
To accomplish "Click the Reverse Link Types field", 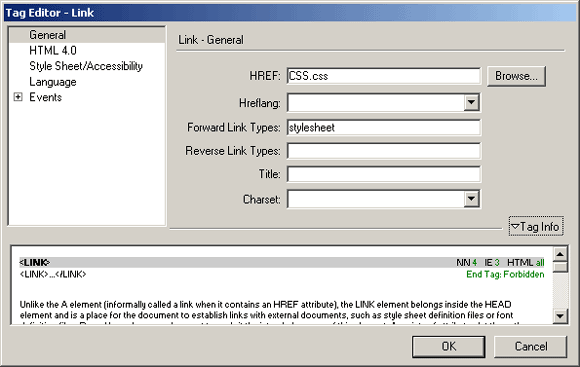I will pyautogui.click(x=384, y=151).
